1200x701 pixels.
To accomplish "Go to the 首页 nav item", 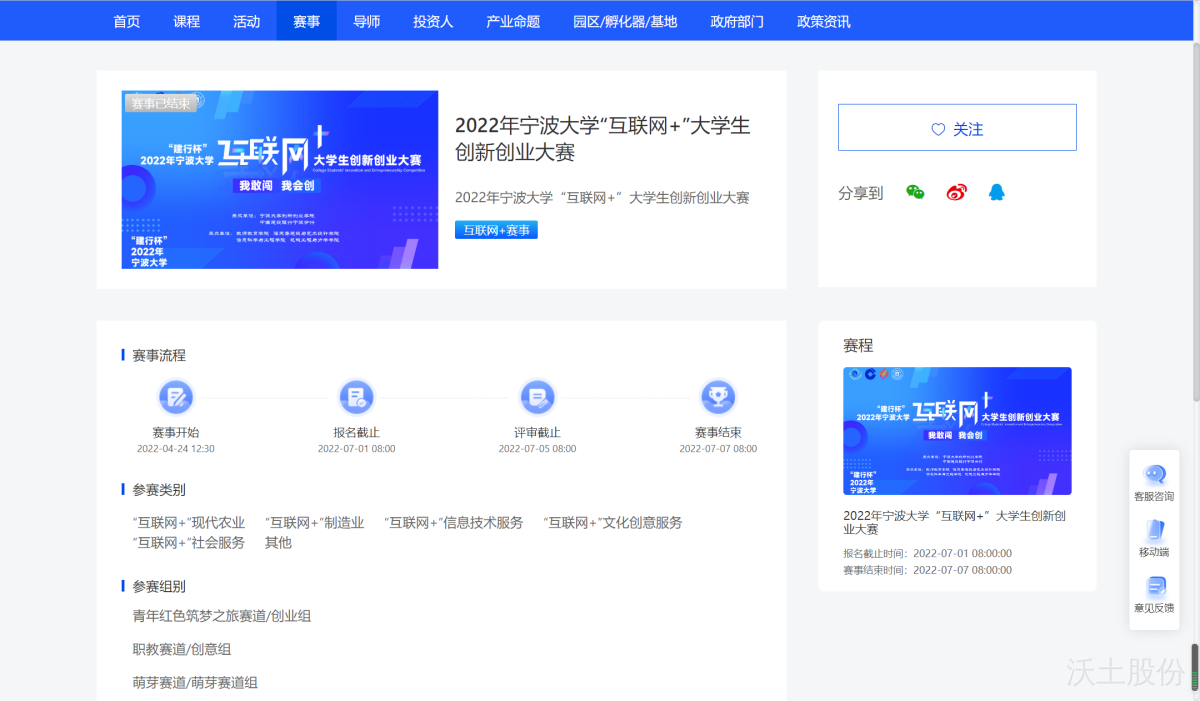I will 127,21.
